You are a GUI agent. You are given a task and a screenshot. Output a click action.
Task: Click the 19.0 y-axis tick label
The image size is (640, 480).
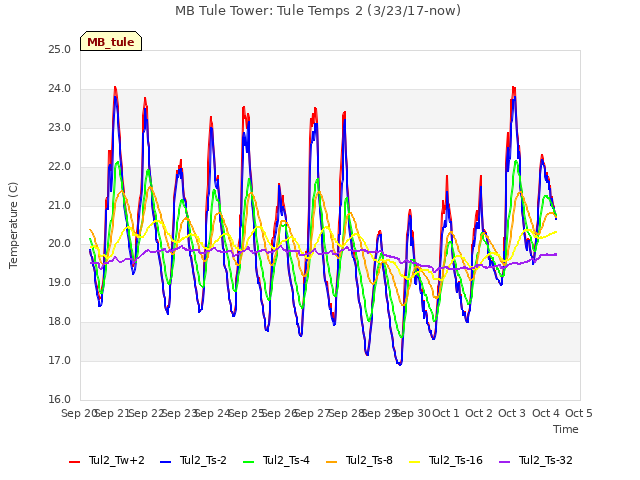tap(60, 282)
